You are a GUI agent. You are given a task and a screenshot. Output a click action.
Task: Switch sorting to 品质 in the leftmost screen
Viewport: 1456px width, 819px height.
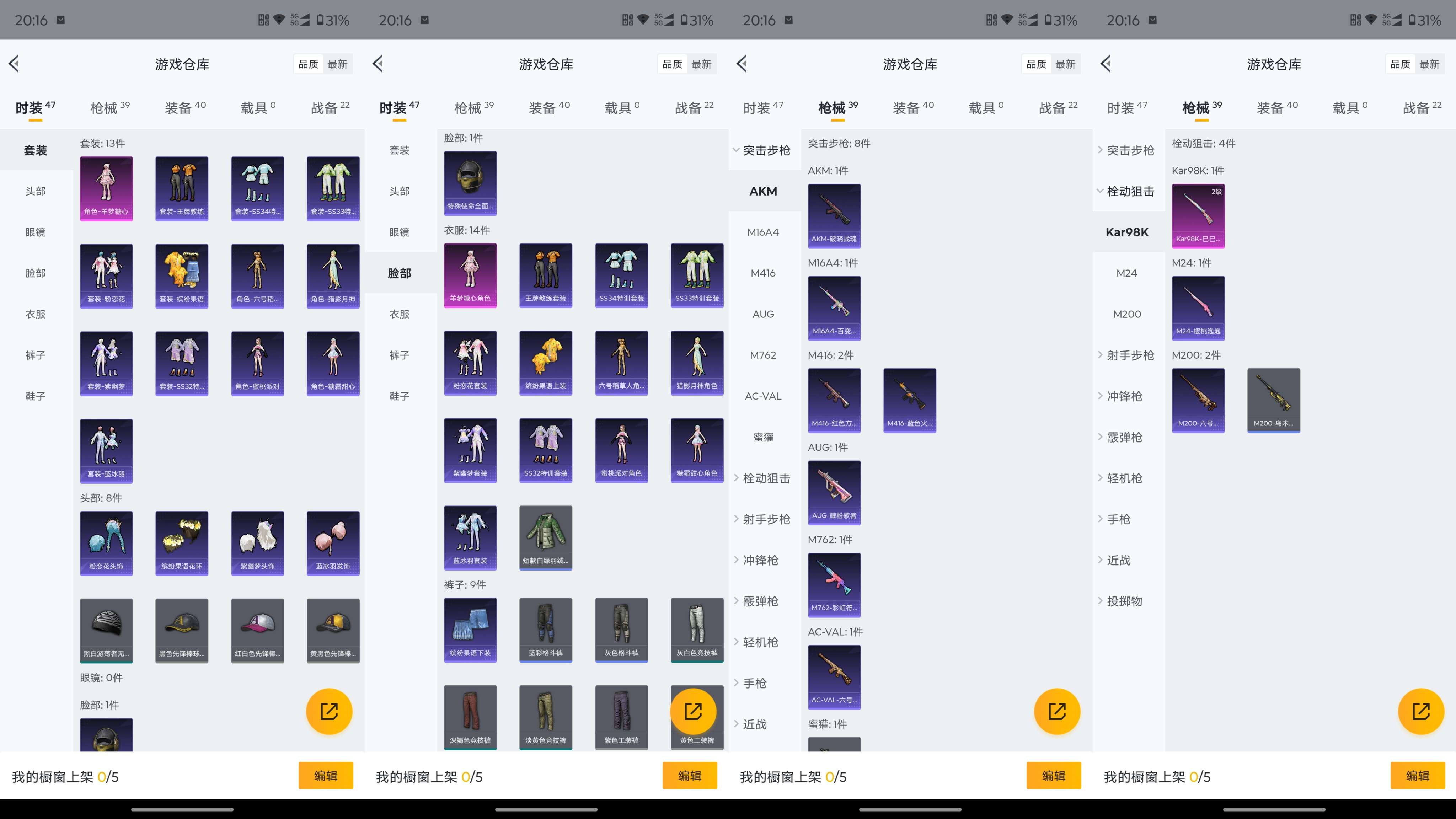click(309, 64)
